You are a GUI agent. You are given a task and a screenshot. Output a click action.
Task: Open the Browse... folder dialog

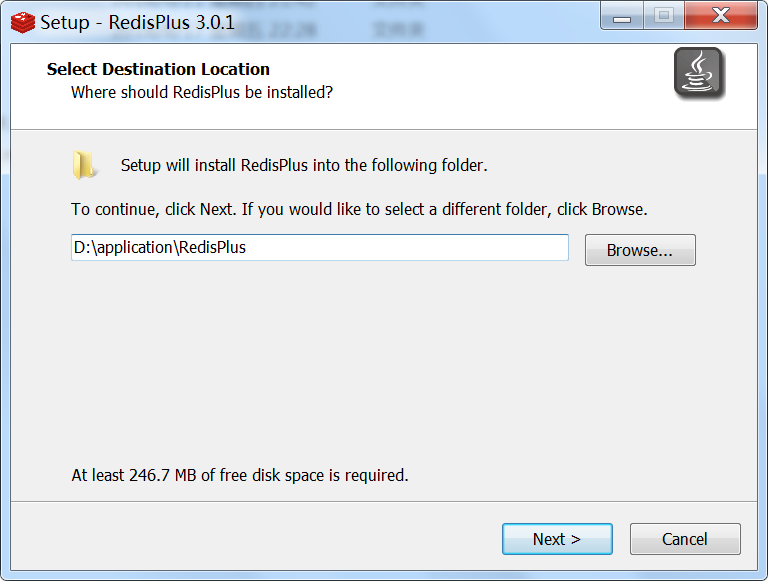click(x=640, y=250)
